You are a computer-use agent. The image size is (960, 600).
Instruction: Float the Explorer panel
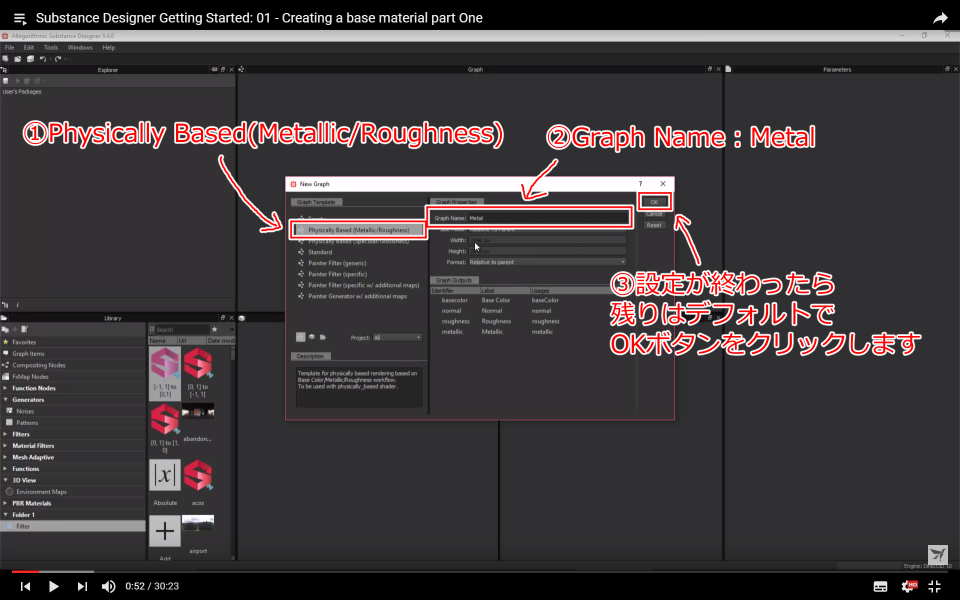pos(222,70)
